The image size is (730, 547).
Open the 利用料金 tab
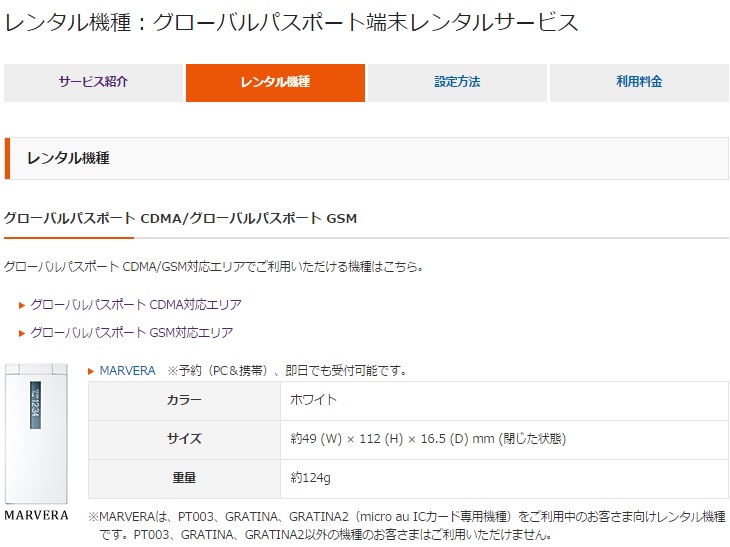click(639, 82)
